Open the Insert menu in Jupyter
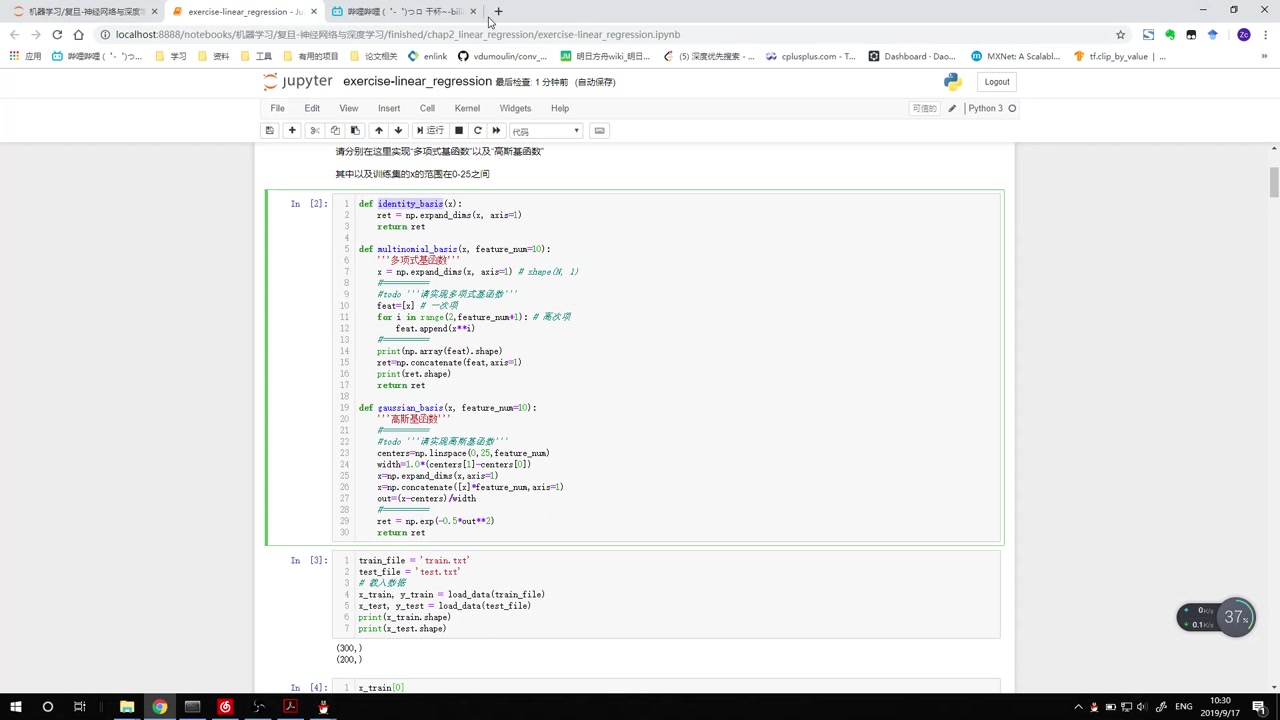 click(x=389, y=108)
